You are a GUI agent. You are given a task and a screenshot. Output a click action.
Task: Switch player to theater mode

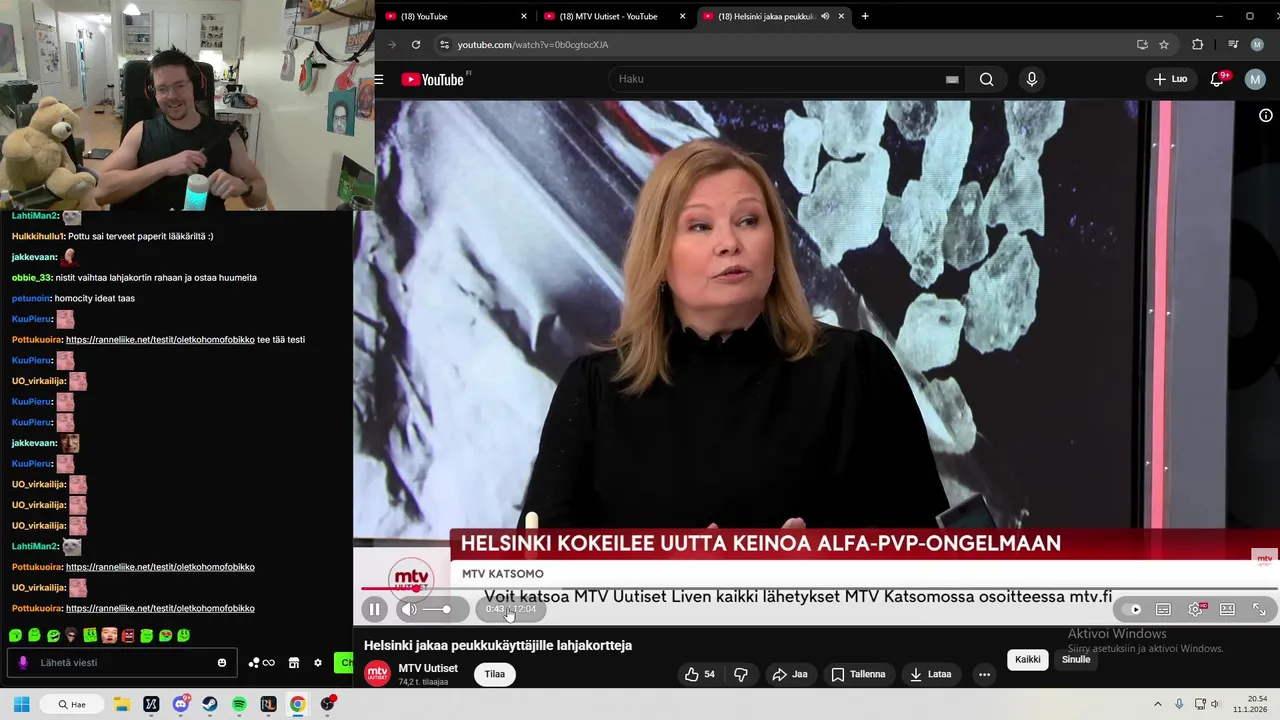coord(1227,609)
